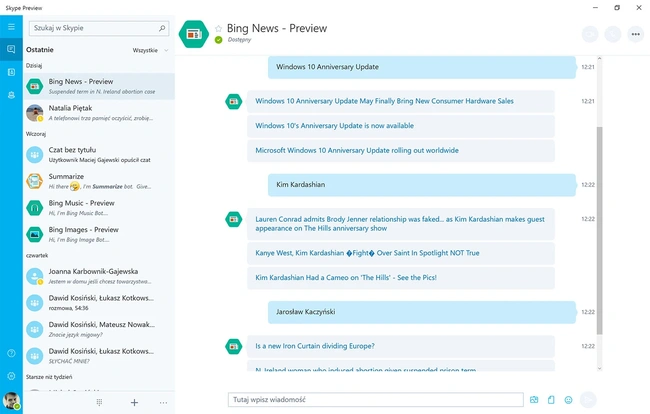Start a video call button
650x414 pixels.
click(x=590, y=34)
